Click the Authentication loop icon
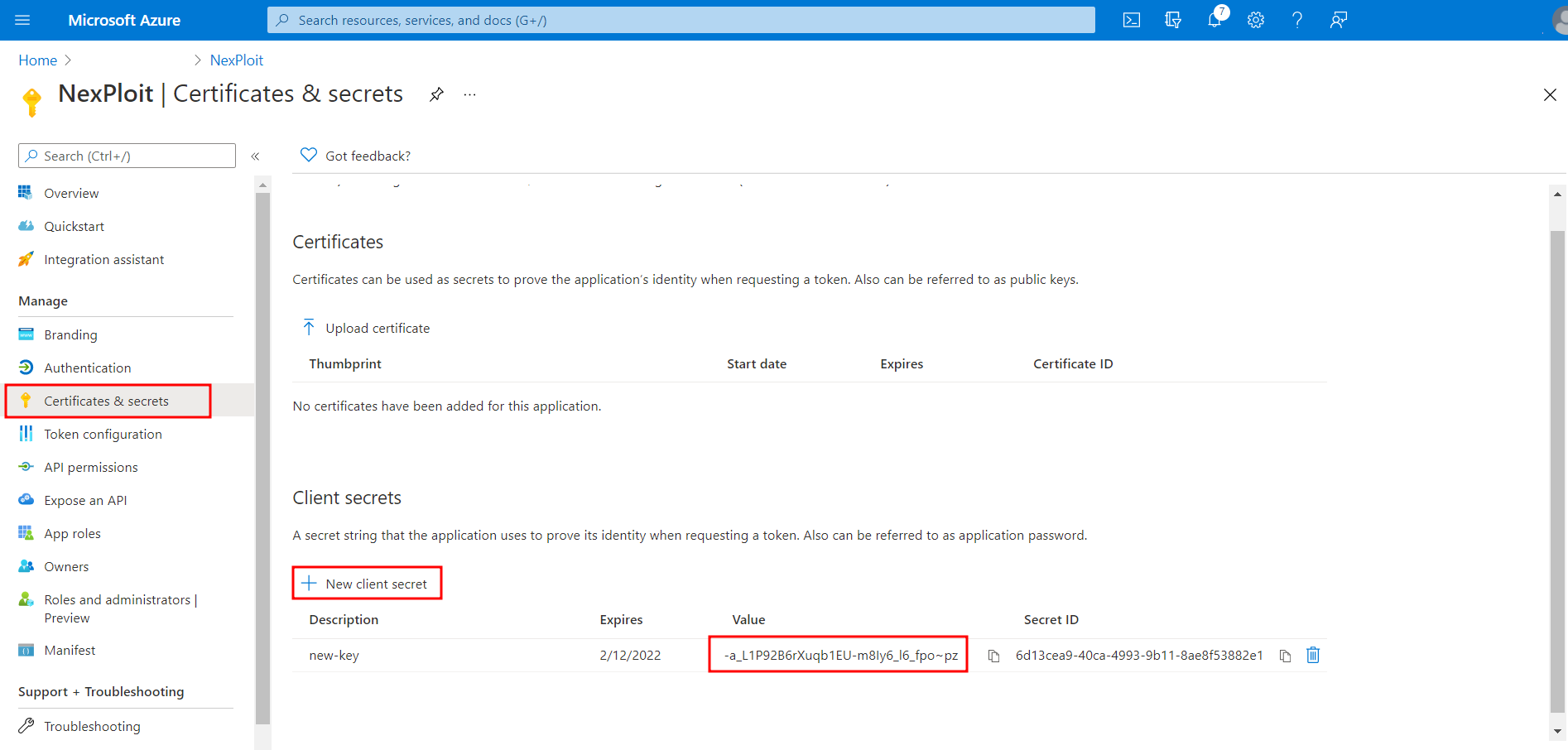Screen dimensions: 1568x750 click(x=26, y=367)
